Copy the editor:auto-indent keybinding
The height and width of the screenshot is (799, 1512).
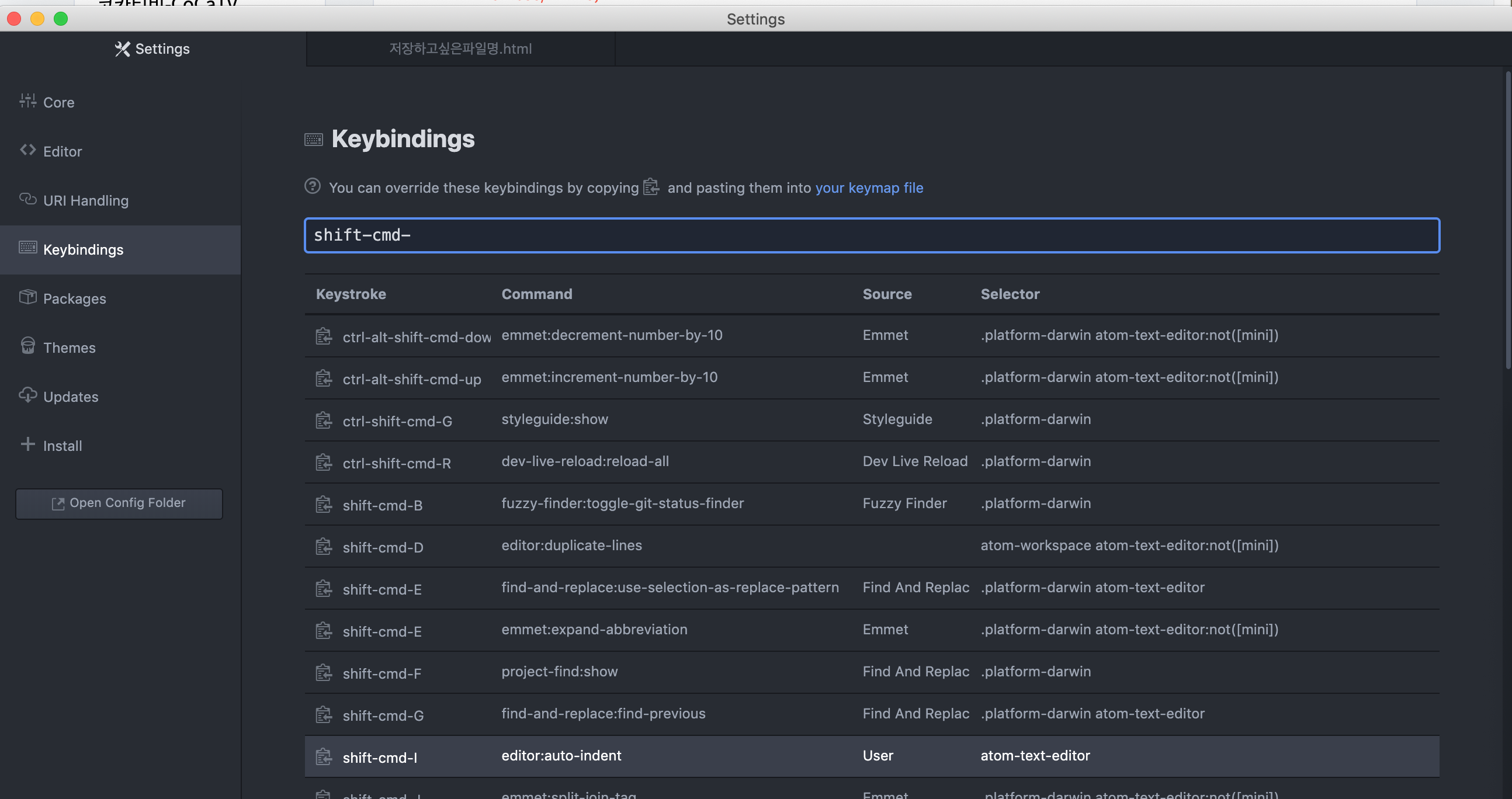324,757
